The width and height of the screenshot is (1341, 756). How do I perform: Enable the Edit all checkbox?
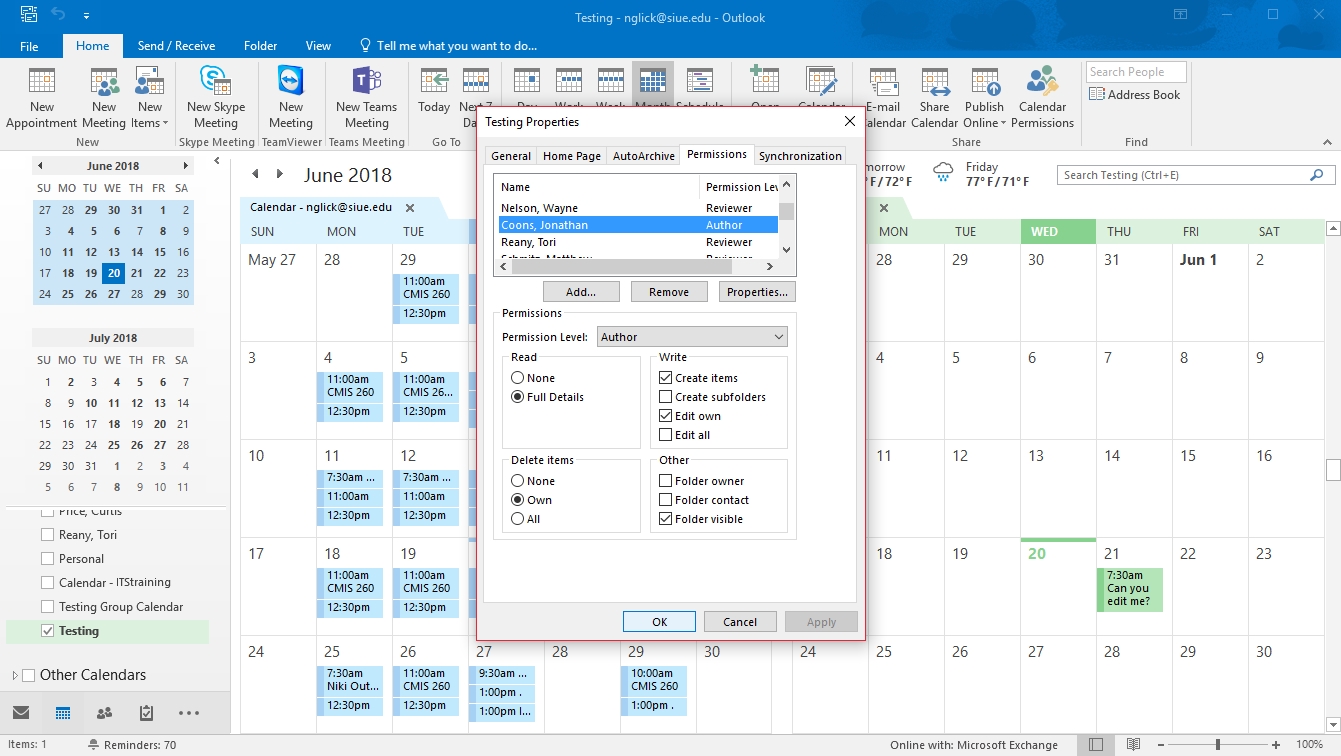(x=666, y=435)
